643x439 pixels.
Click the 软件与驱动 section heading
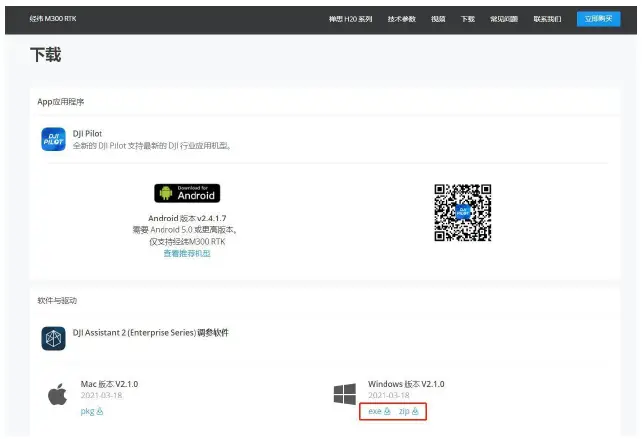[x=57, y=300]
